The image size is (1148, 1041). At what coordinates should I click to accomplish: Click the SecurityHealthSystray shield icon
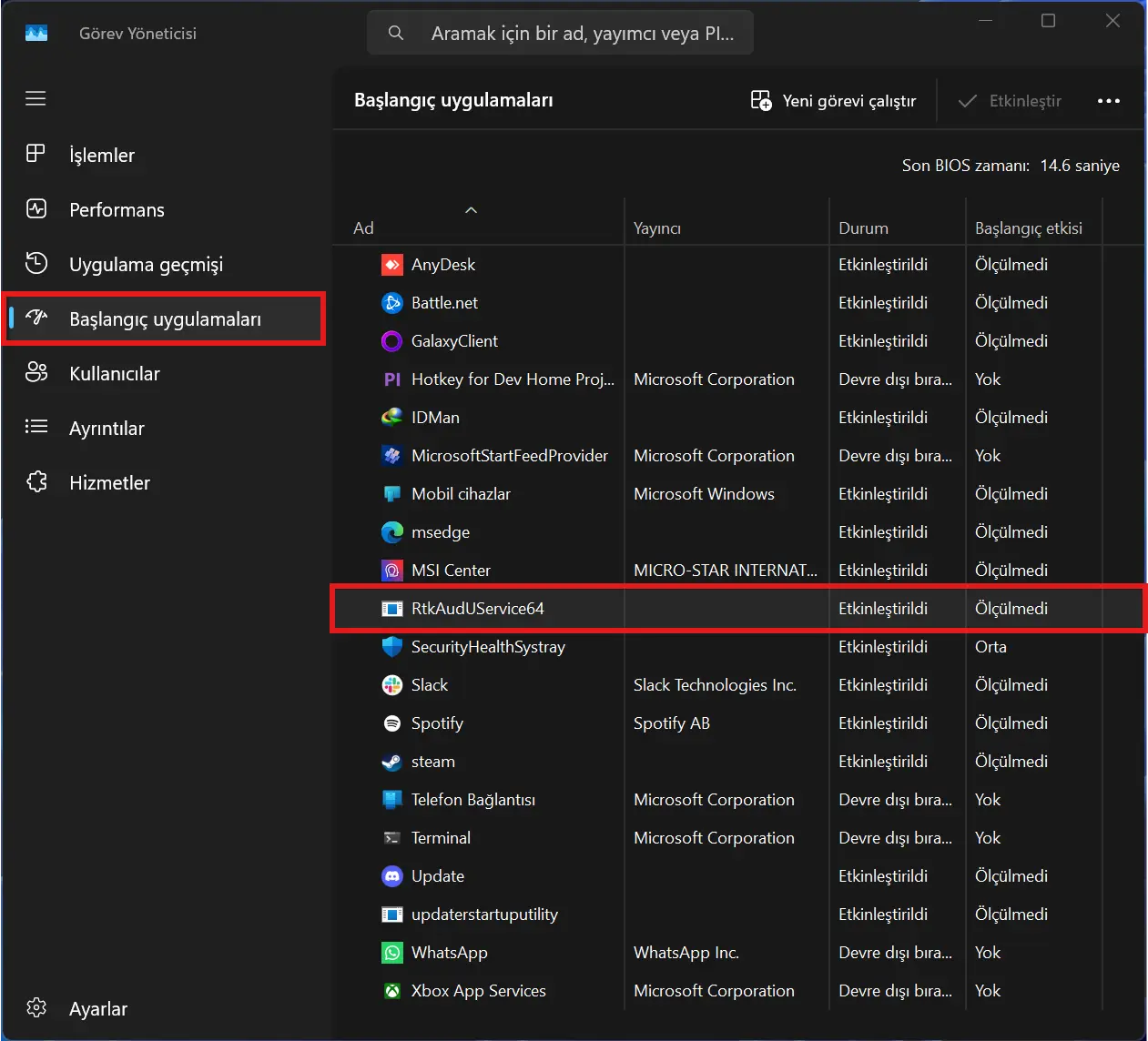tap(391, 647)
